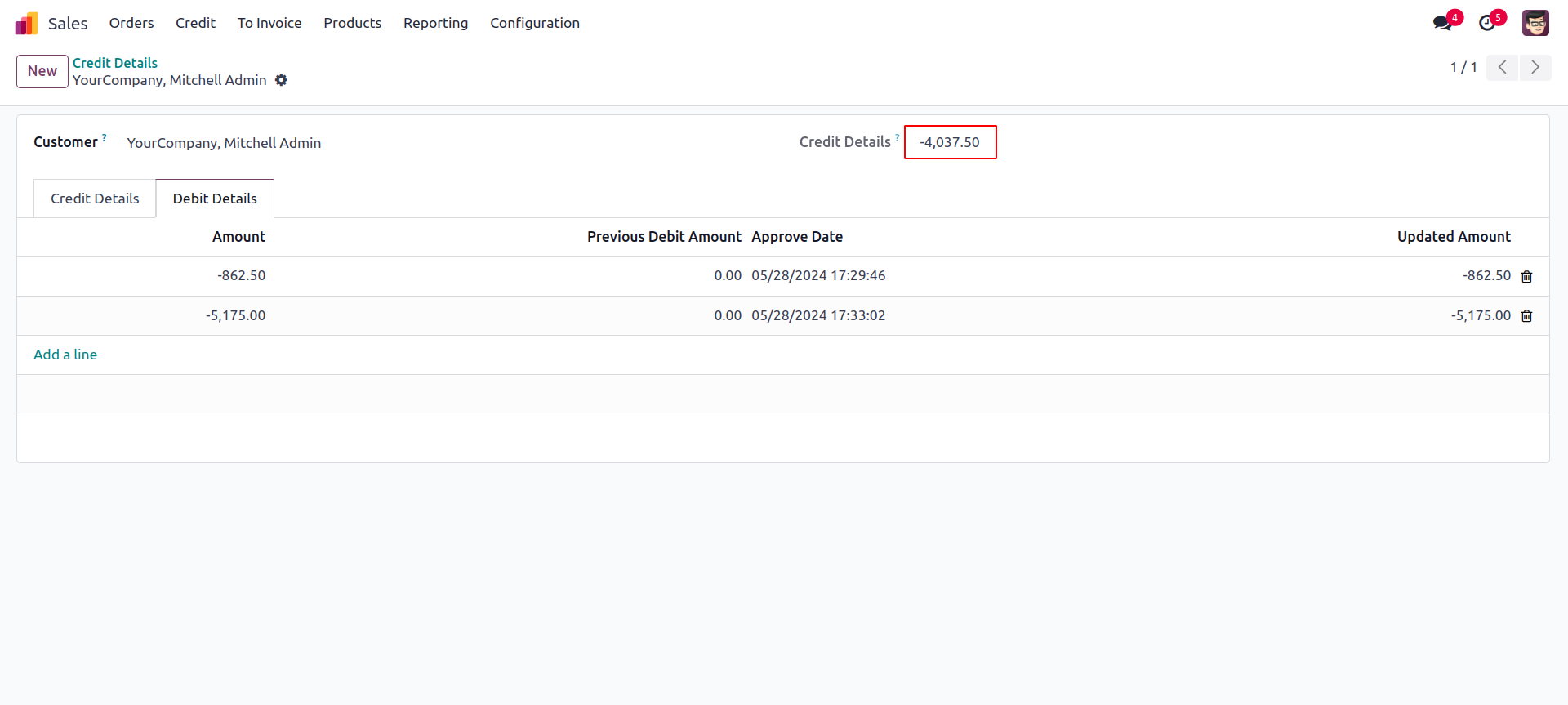Follow the Credit Details breadcrumb link
1568x705 pixels.
pos(115,63)
